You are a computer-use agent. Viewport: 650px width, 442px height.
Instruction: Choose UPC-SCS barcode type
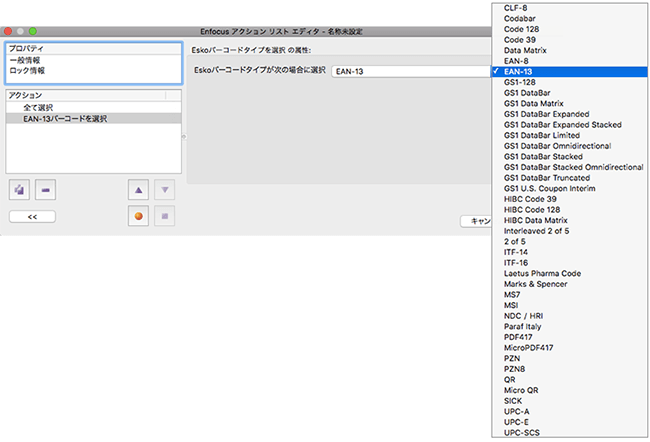point(570,432)
